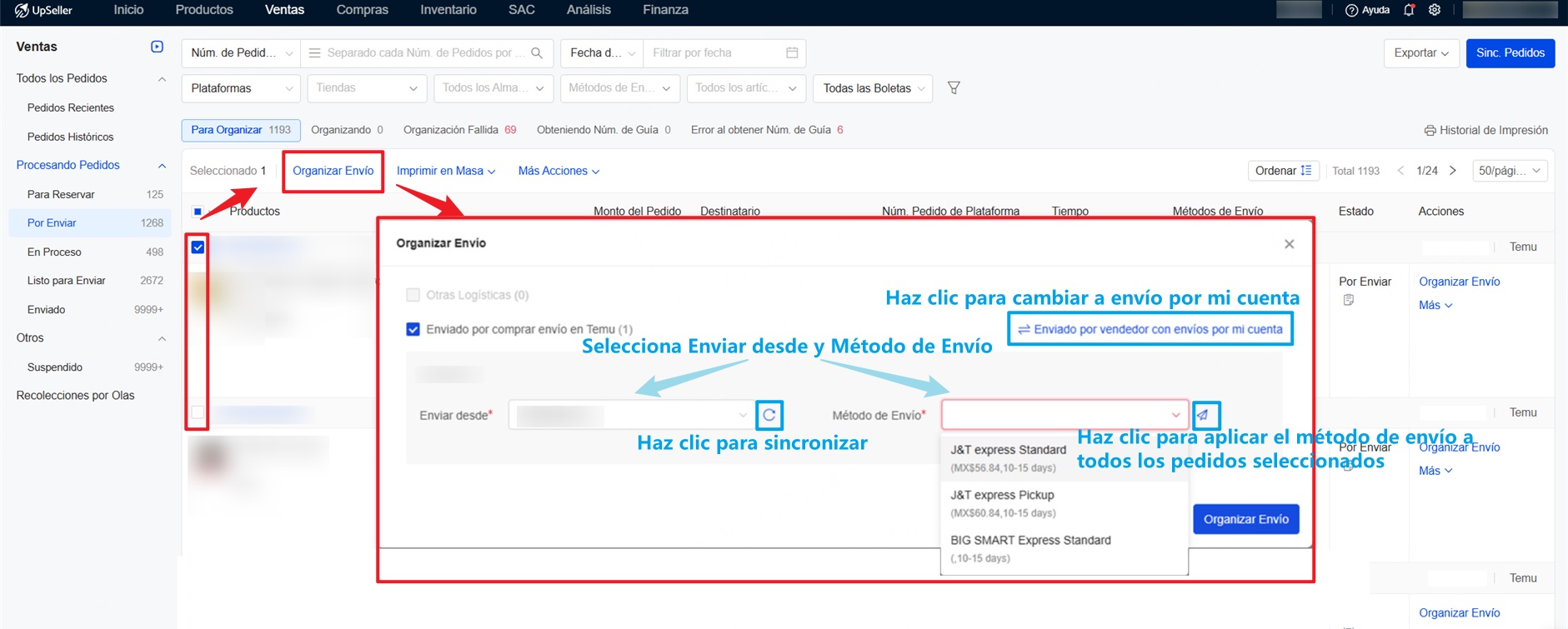Select J&T express Pickup shipping option
This screenshot has height=629, width=1568.
(1002, 502)
